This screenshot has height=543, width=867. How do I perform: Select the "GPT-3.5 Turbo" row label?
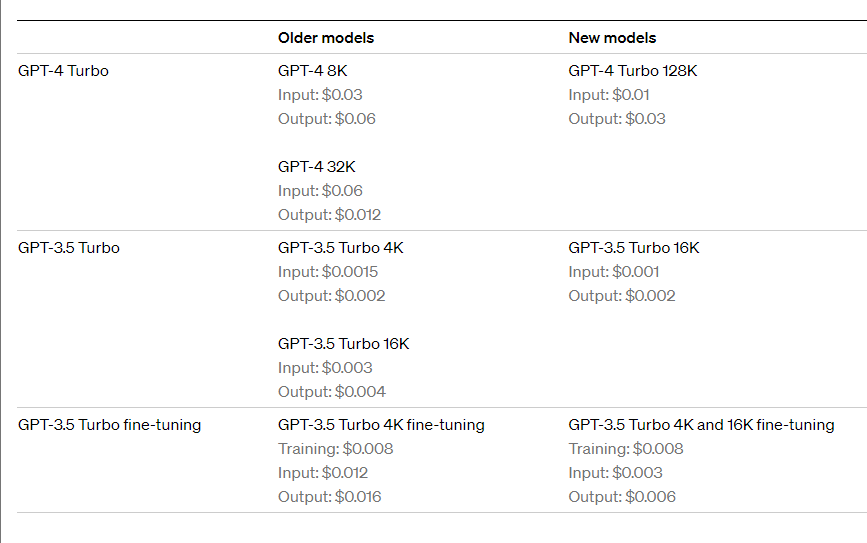68,248
